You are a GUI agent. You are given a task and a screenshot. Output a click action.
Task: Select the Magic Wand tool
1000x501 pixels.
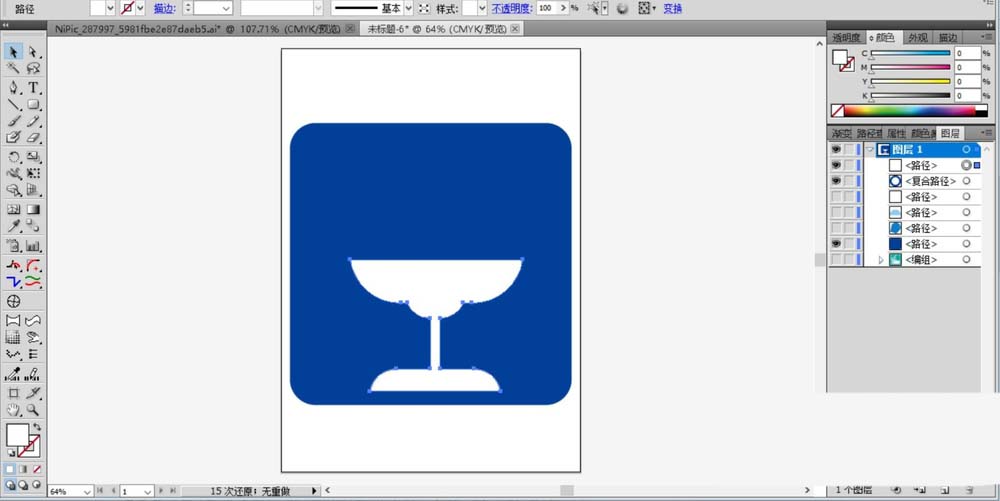click(x=13, y=69)
